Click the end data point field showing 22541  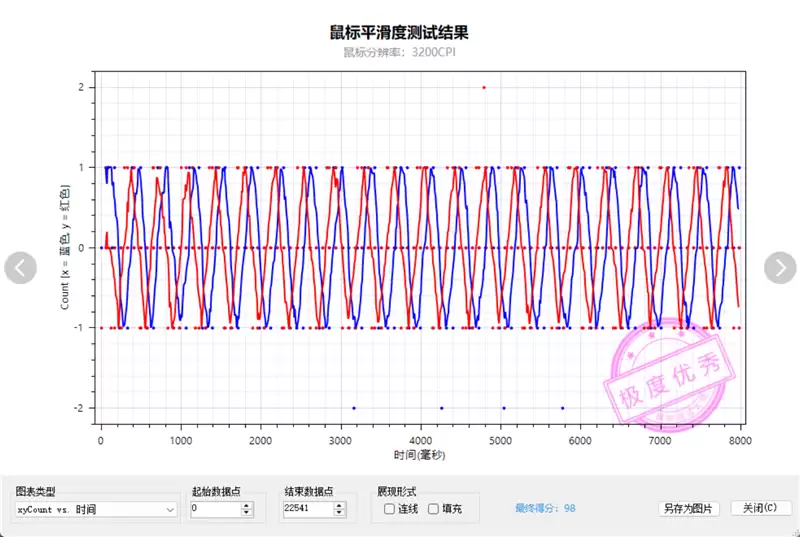(x=309, y=508)
